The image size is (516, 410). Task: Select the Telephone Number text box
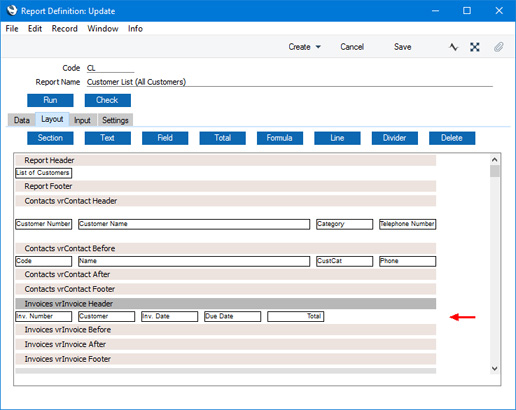(407, 224)
